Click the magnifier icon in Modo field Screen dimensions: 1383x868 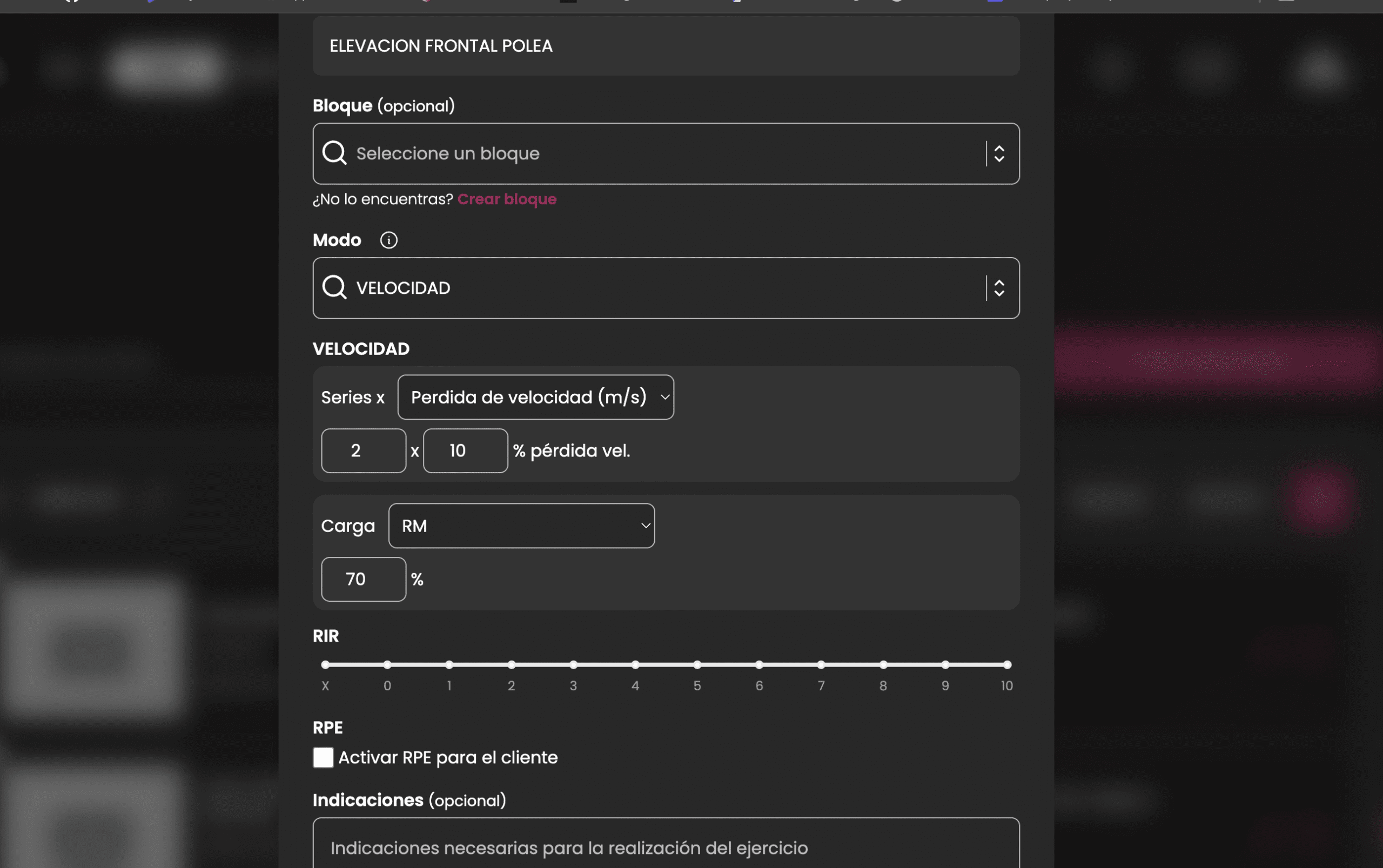[334, 287]
